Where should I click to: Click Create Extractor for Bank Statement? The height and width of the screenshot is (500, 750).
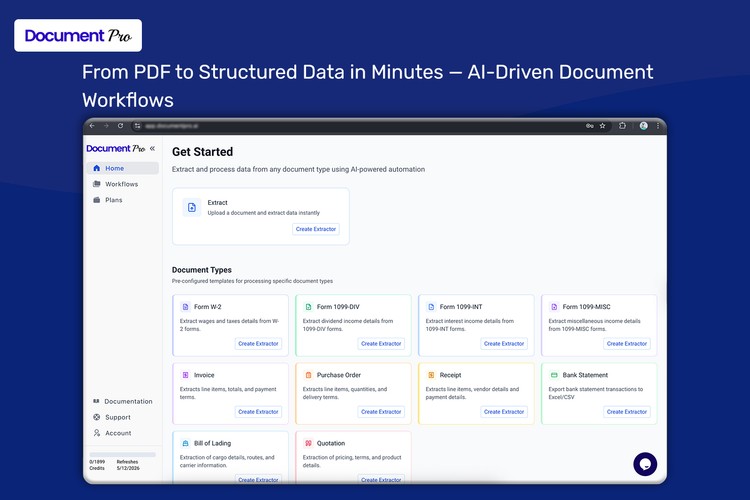pos(627,411)
